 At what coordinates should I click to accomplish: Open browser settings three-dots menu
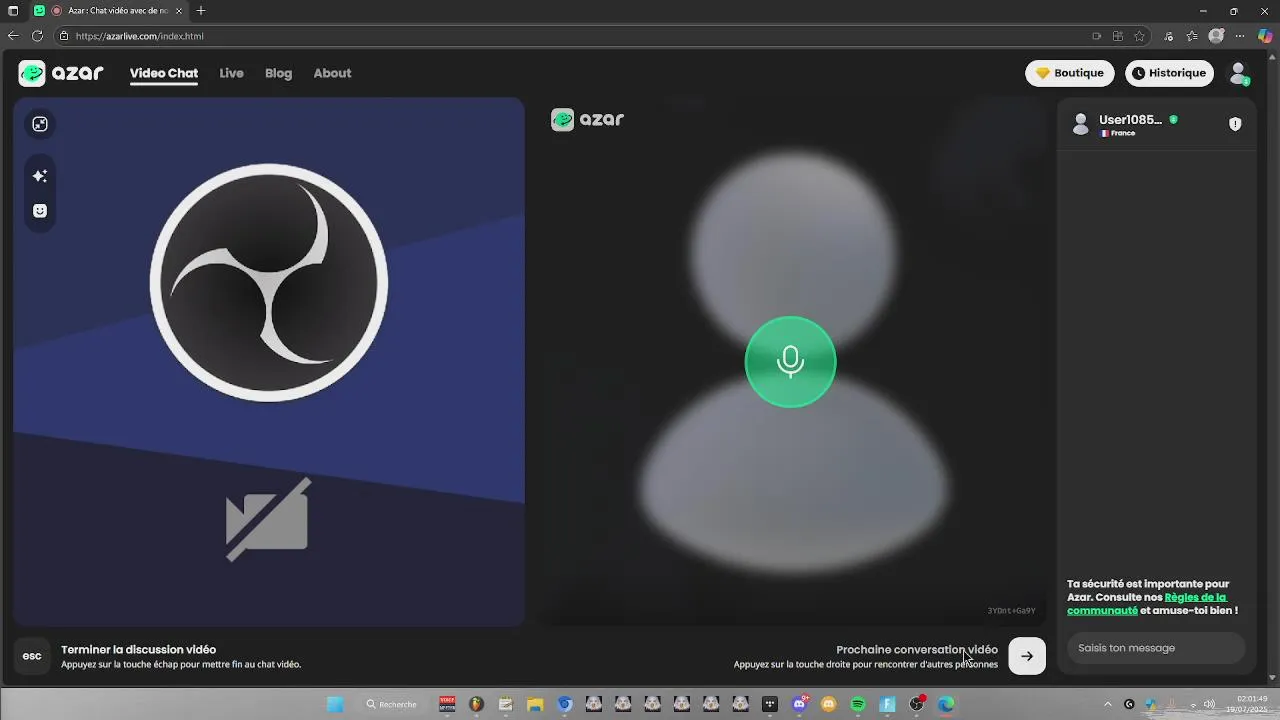point(1241,36)
